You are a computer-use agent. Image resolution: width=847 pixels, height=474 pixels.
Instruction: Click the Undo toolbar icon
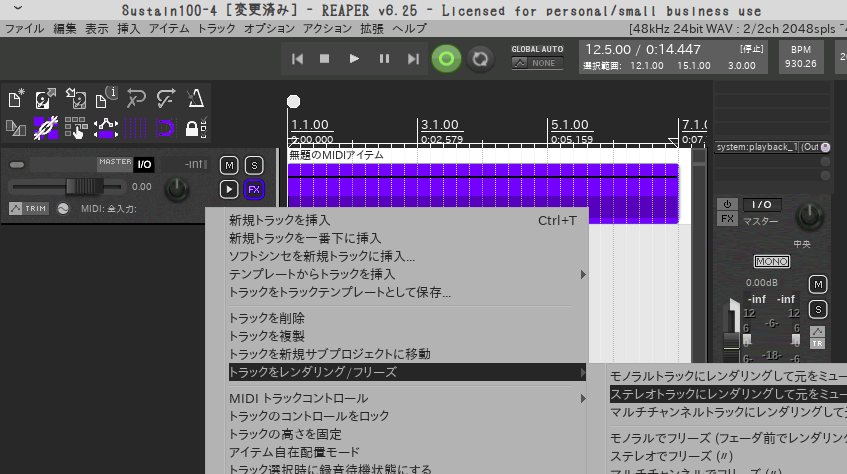[x=136, y=99]
